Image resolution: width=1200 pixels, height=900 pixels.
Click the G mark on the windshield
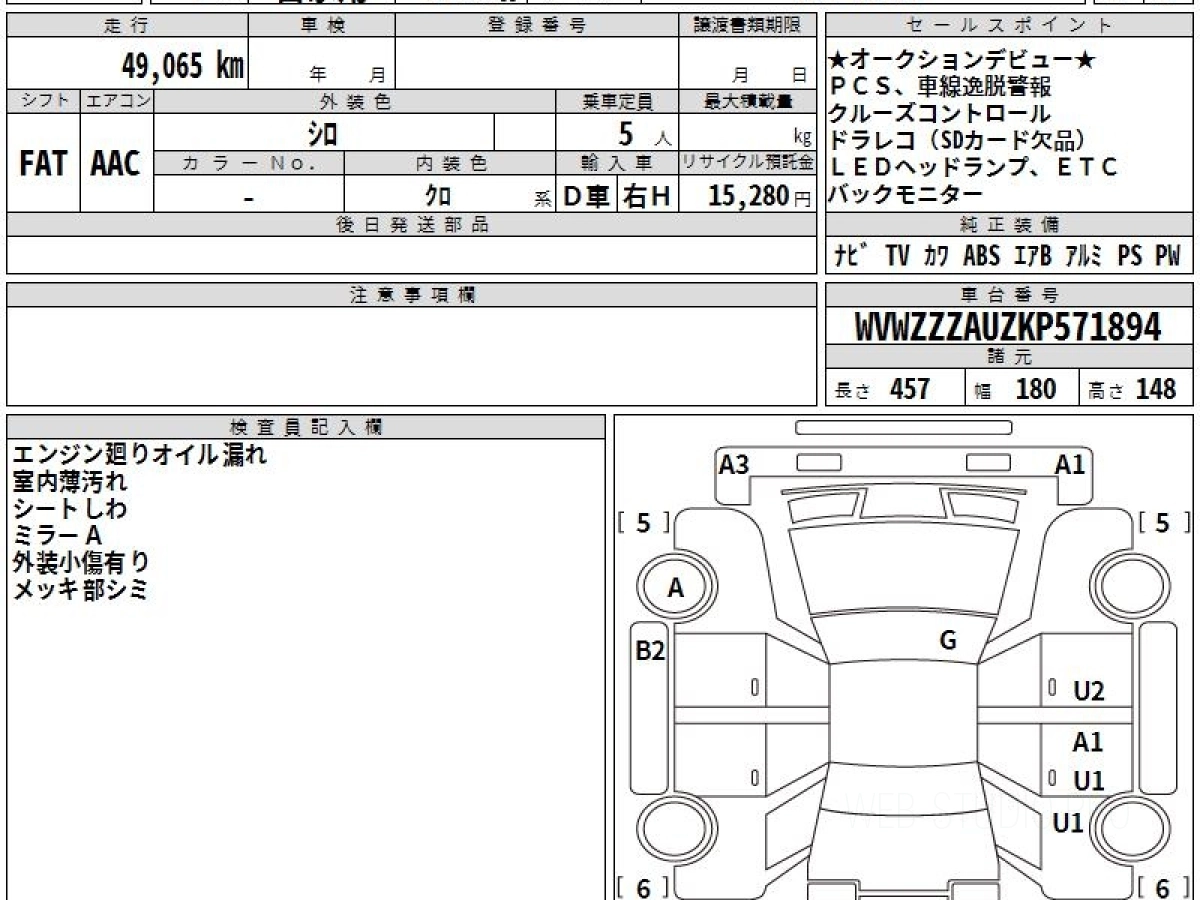tap(948, 641)
